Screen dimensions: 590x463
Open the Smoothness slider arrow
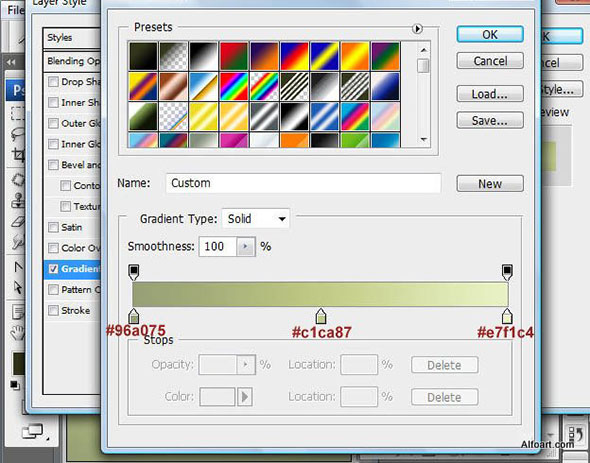pyautogui.click(x=246, y=247)
